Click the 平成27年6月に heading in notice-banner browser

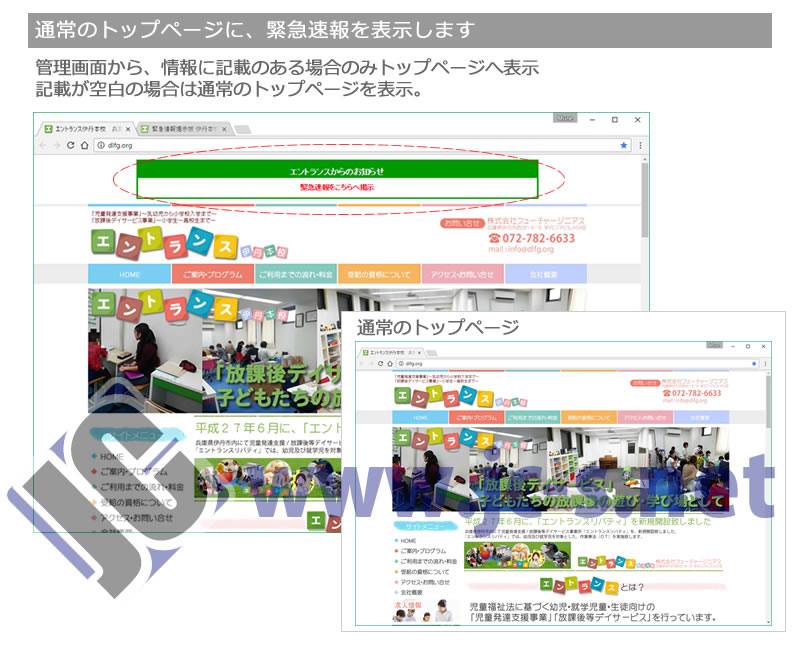(268, 426)
